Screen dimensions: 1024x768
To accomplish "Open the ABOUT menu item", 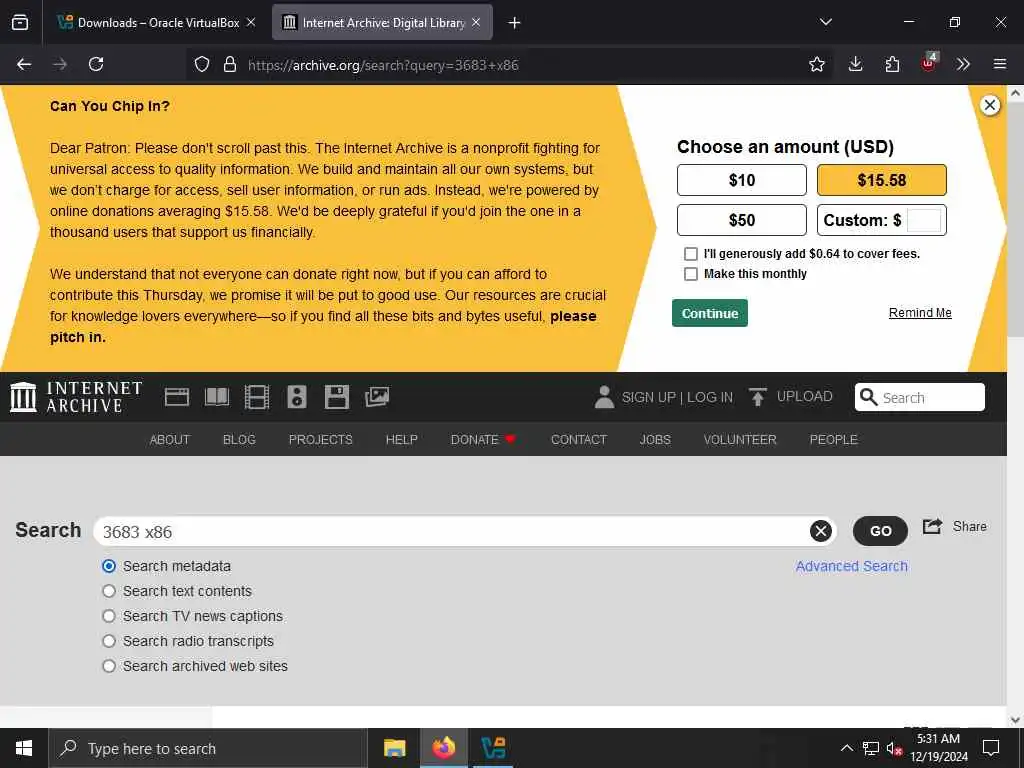I will click(x=170, y=440).
